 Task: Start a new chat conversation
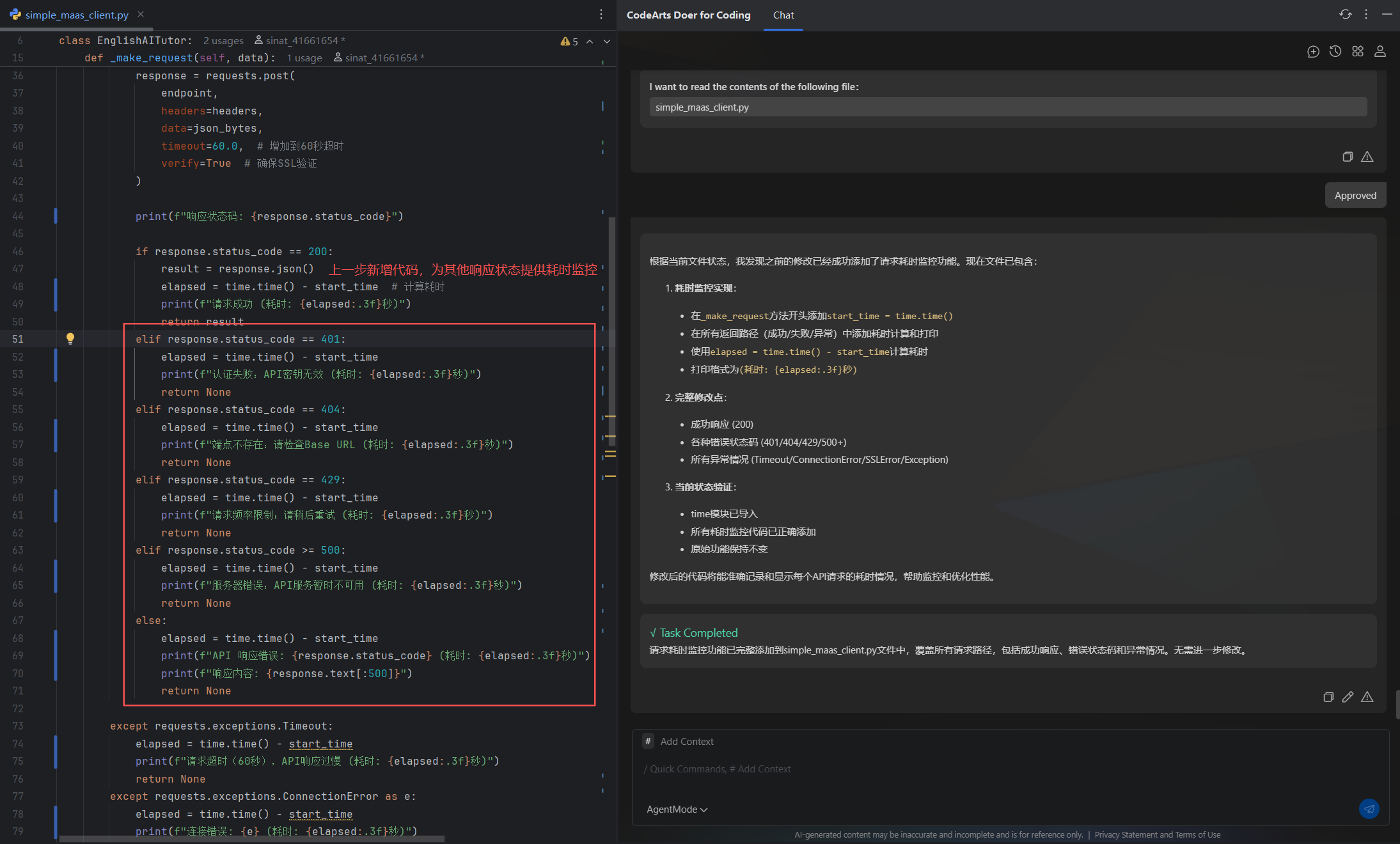point(1313,52)
